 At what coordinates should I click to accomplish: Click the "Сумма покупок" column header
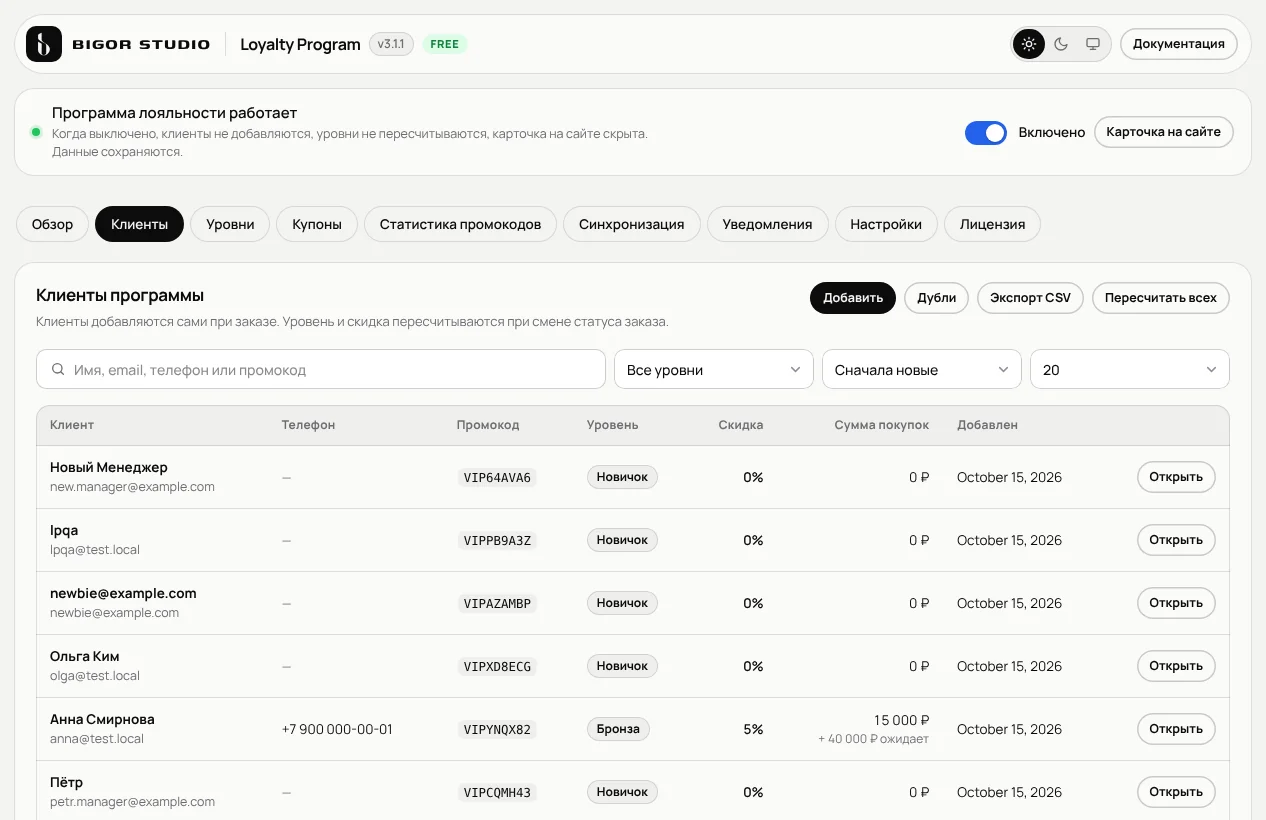click(x=882, y=425)
